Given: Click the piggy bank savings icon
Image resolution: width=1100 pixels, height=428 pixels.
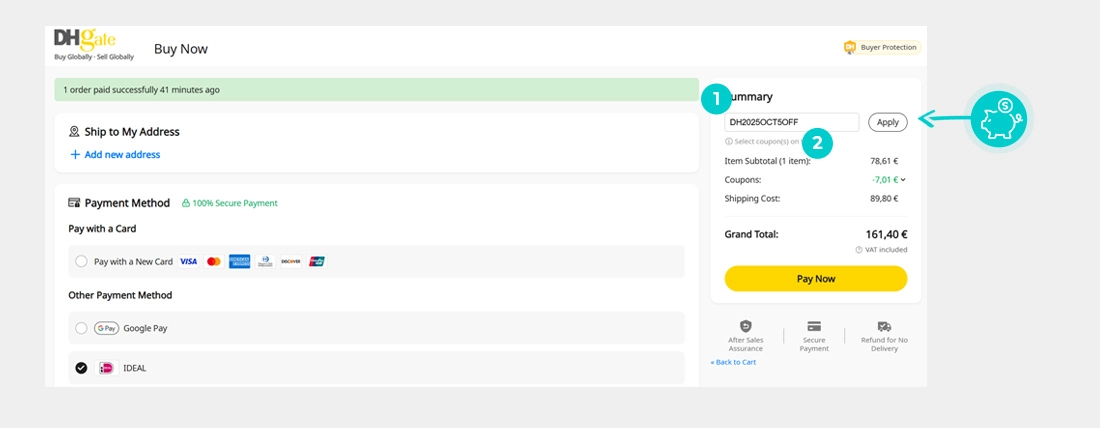Looking at the screenshot, I should [x=999, y=119].
